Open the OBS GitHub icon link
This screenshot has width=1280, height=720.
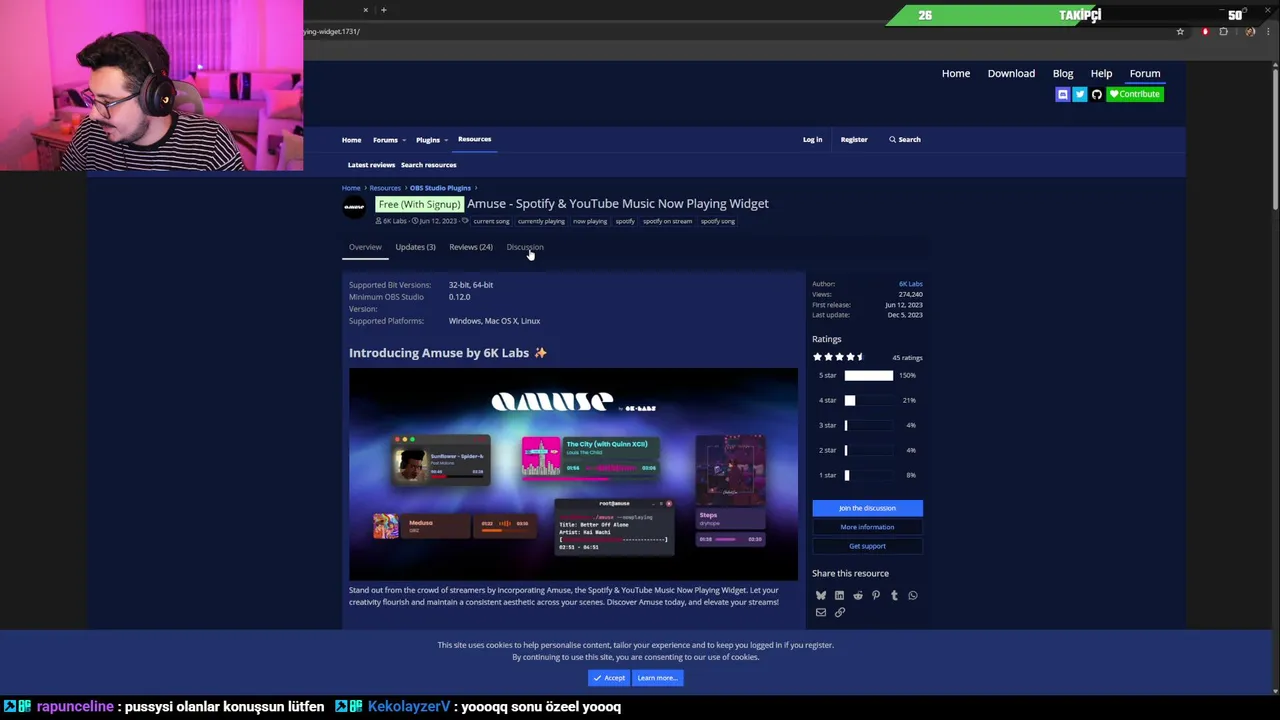pyautogui.click(x=1096, y=94)
